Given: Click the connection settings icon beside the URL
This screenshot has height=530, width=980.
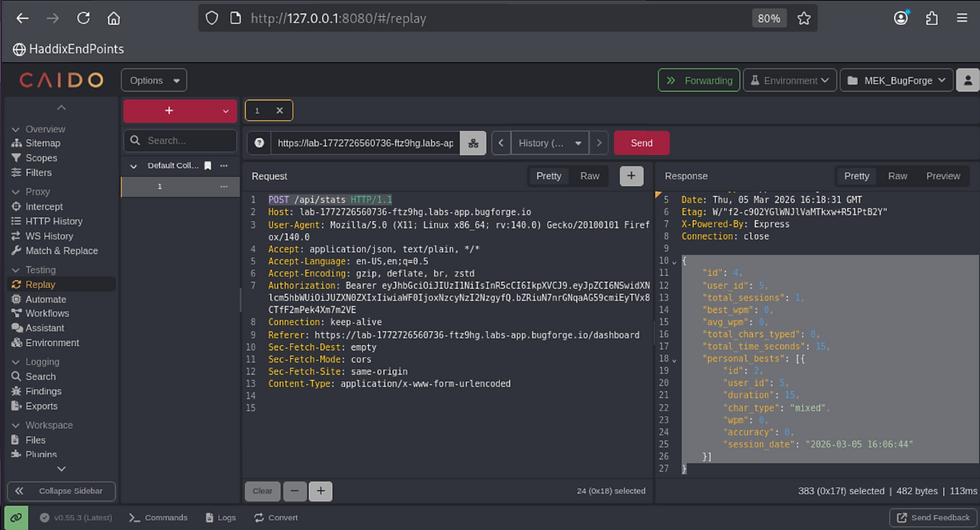Looking at the screenshot, I should (473, 143).
